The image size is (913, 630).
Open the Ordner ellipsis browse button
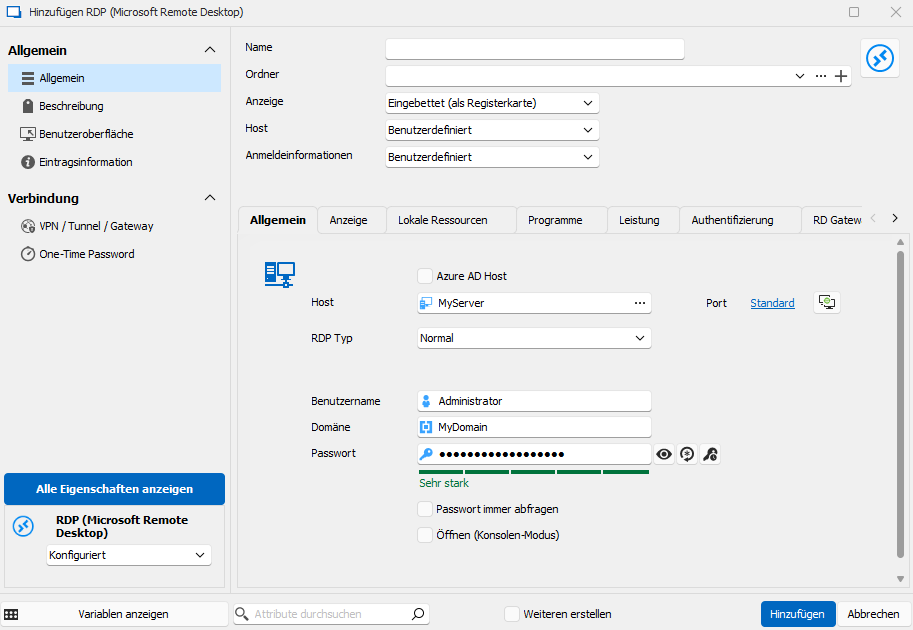[x=820, y=76]
